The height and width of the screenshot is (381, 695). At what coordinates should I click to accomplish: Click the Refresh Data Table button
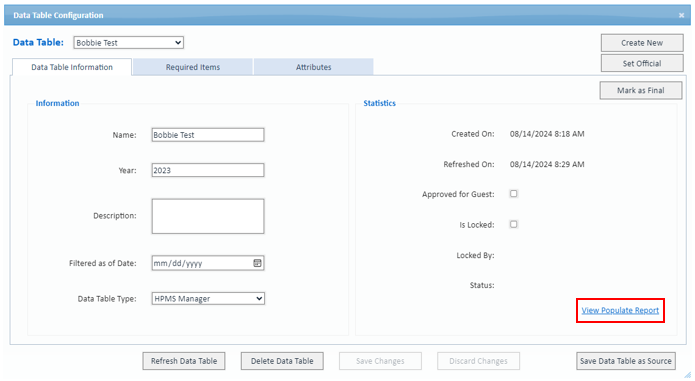pos(184,361)
